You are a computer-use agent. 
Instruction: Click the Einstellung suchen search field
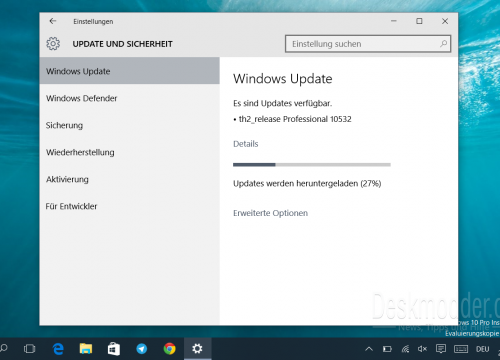point(368,44)
